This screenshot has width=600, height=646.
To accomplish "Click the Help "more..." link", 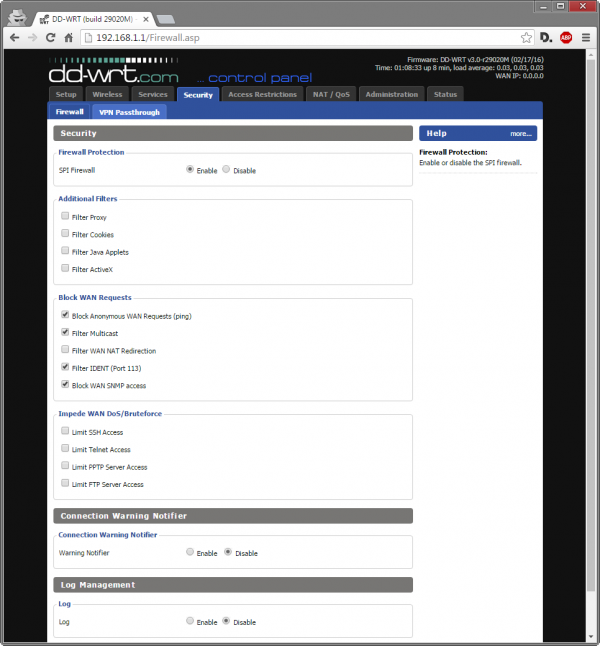I will (520, 133).
